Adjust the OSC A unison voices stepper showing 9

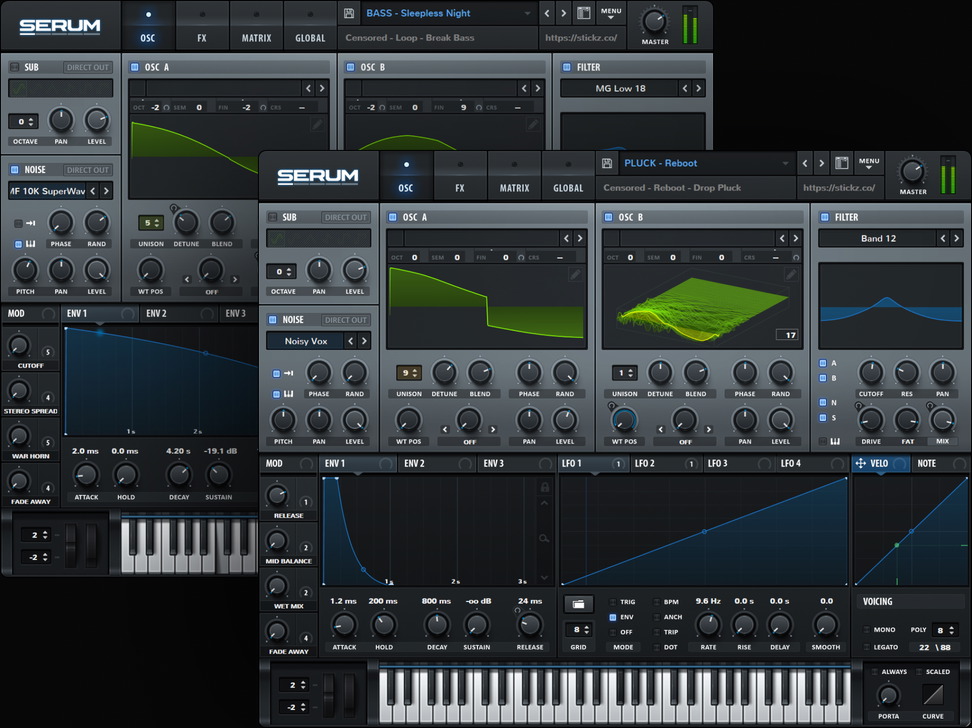409,373
